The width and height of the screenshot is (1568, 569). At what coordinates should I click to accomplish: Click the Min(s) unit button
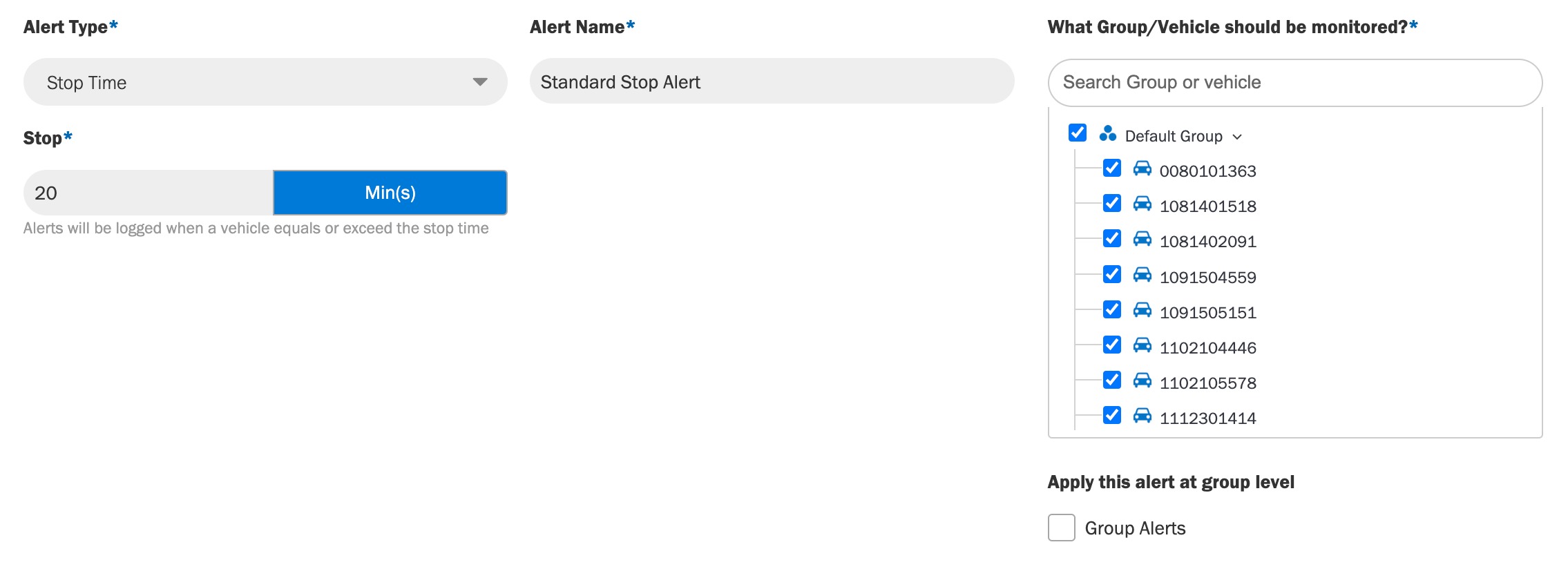[390, 193]
